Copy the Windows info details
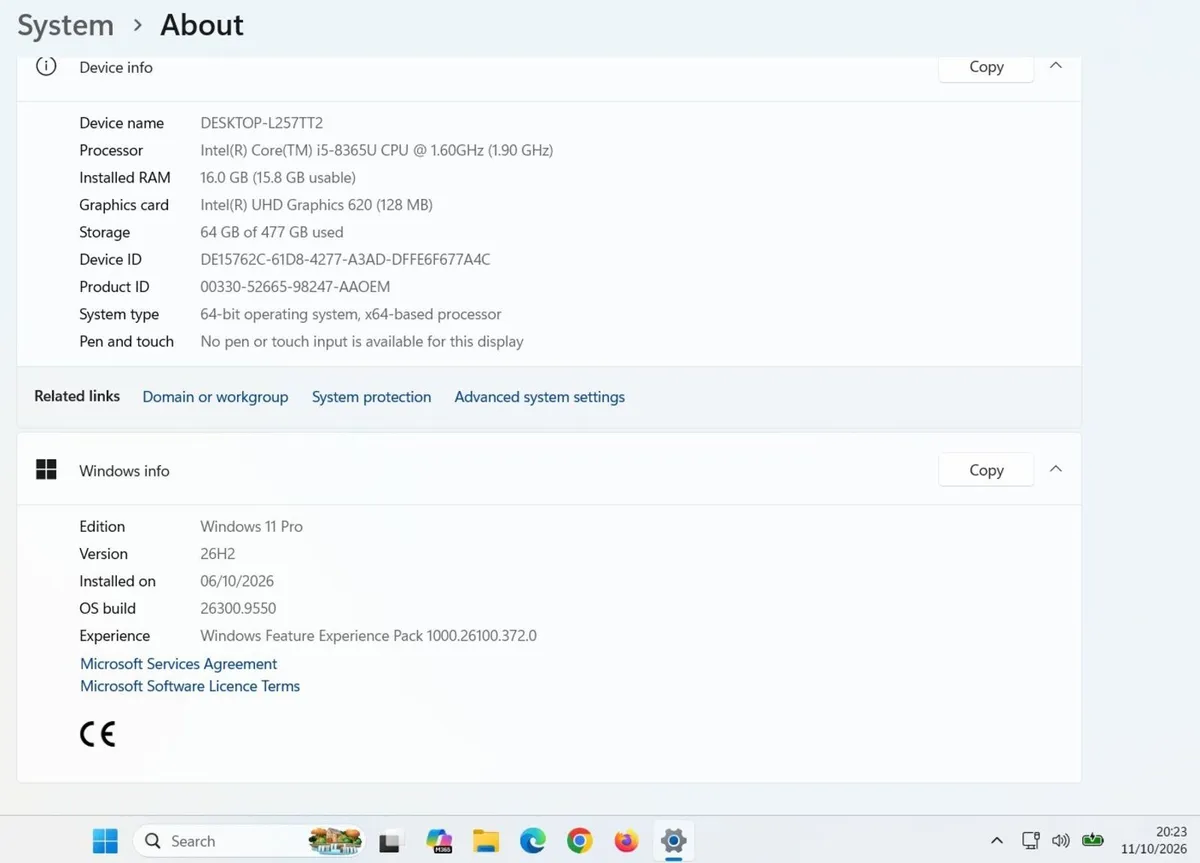1200x863 pixels. tap(986, 470)
